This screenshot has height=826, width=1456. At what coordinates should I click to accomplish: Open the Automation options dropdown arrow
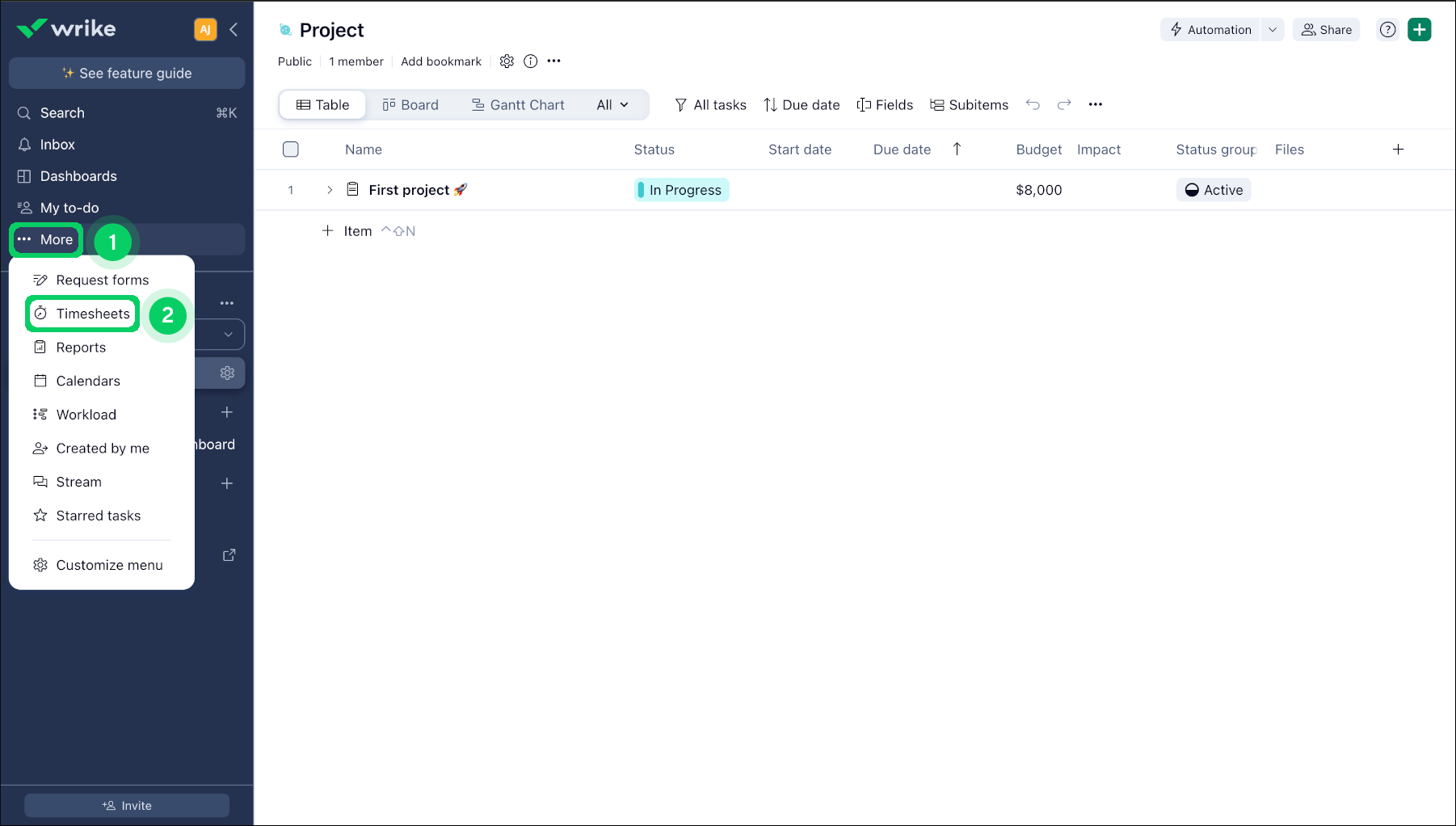1273,29
